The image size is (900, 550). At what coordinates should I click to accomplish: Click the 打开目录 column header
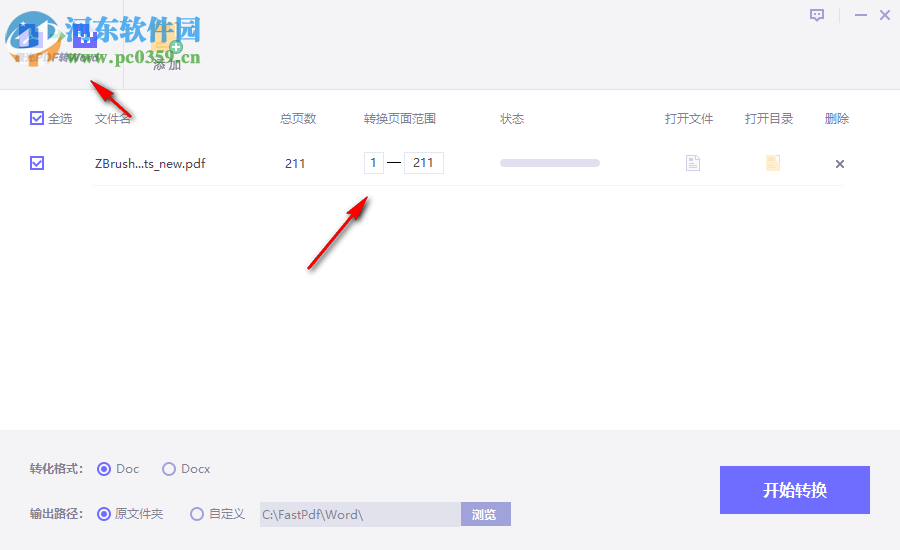coord(769,119)
